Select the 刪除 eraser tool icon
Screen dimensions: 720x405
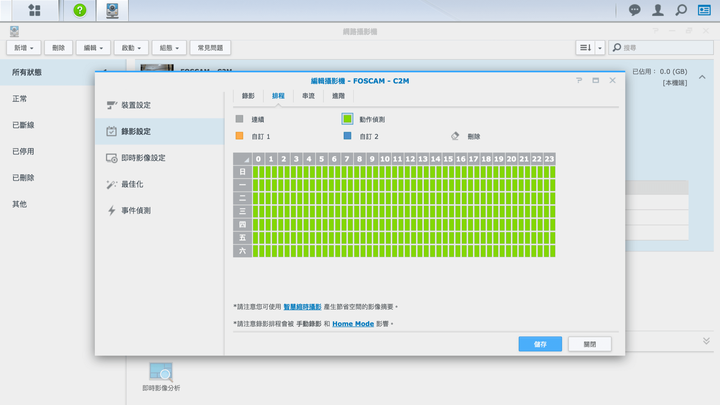pos(455,136)
